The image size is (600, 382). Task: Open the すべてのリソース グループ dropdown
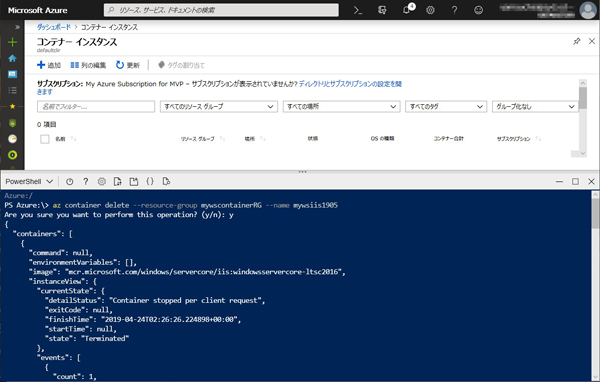pyautogui.click(x=219, y=106)
